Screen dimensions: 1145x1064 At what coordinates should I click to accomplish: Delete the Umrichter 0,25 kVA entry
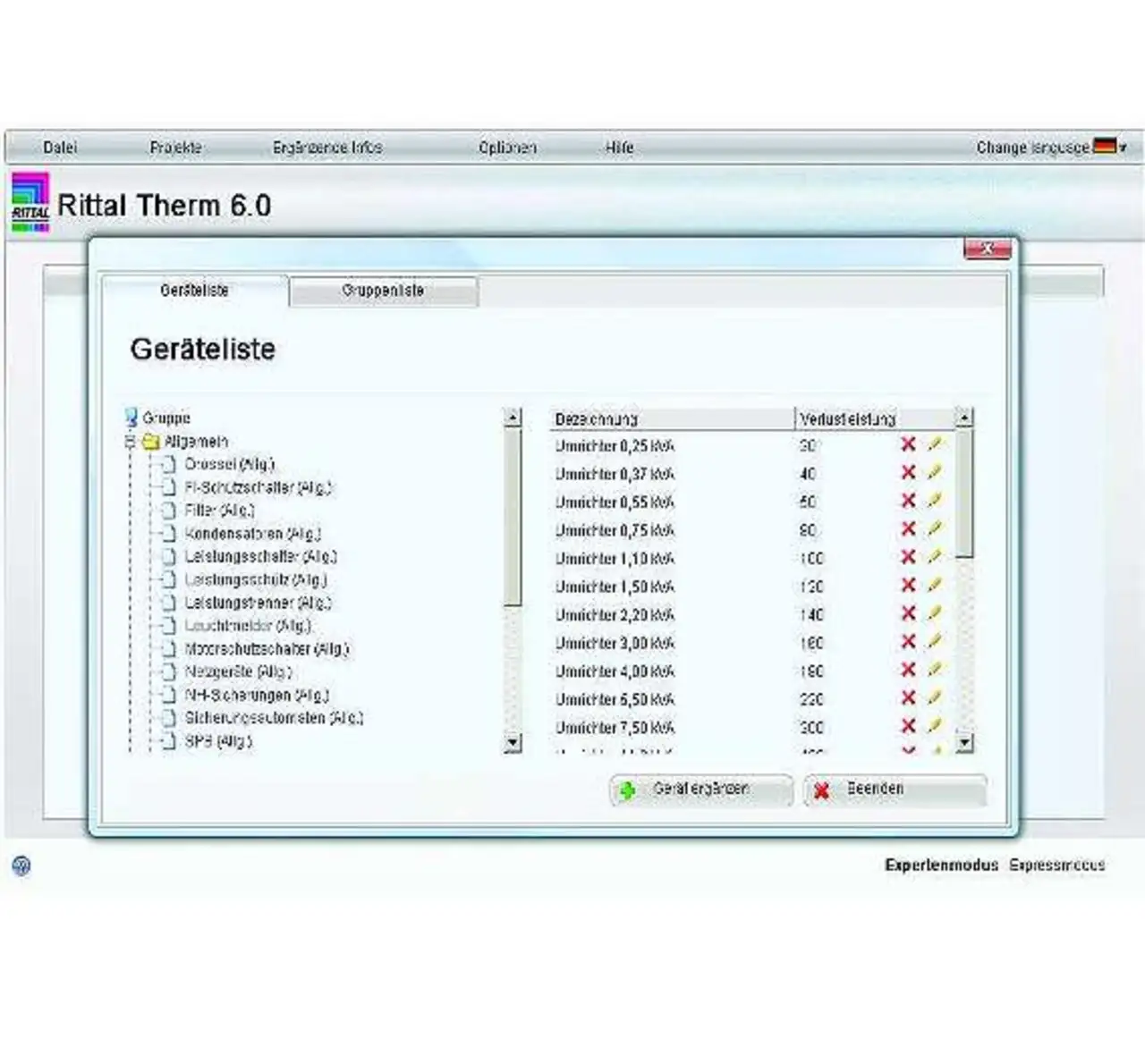pos(908,444)
